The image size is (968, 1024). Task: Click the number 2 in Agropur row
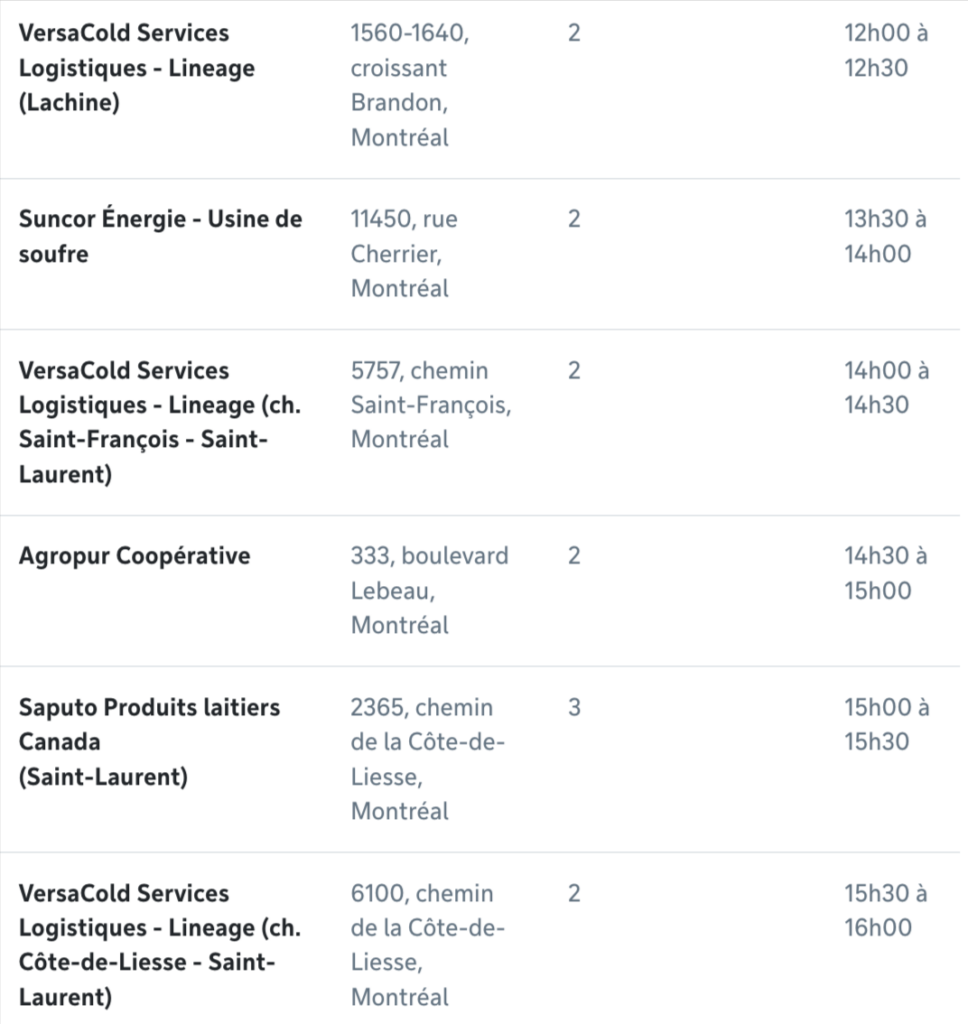574,556
